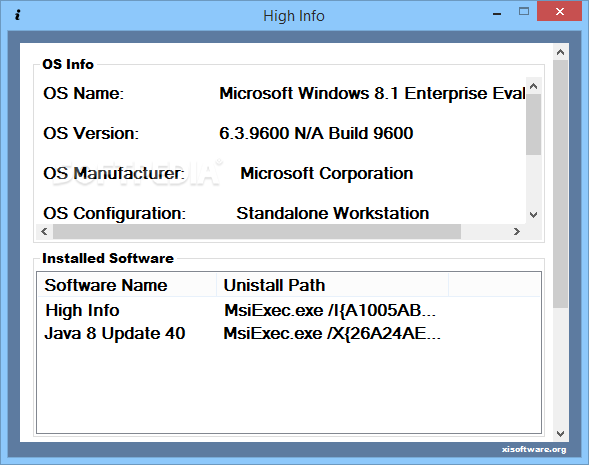The width and height of the screenshot is (589, 465).
Task: Click the Standalone Workstation value
Action: tap(332, 213)
